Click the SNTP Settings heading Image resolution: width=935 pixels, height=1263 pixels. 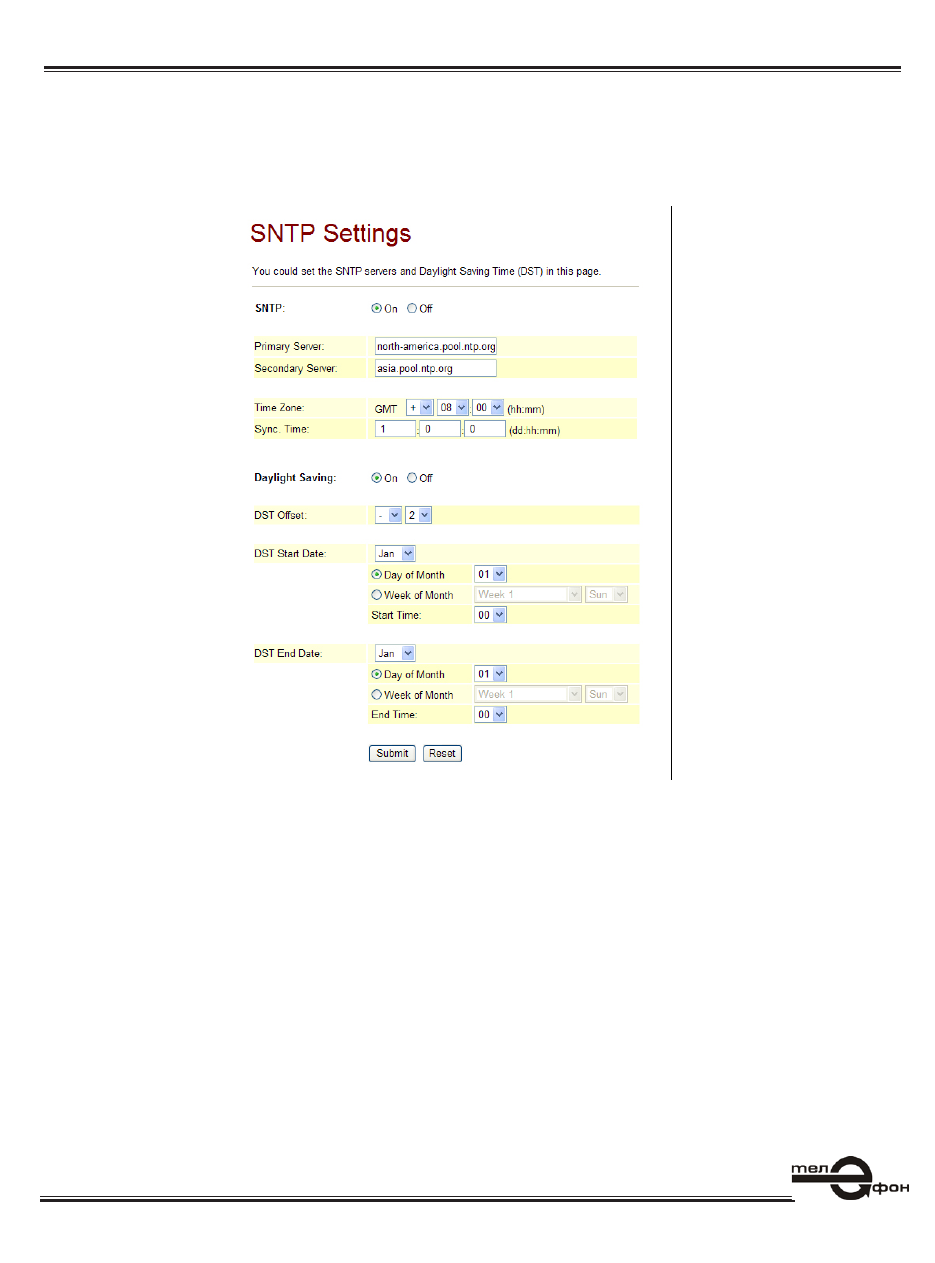click(330, 234)
